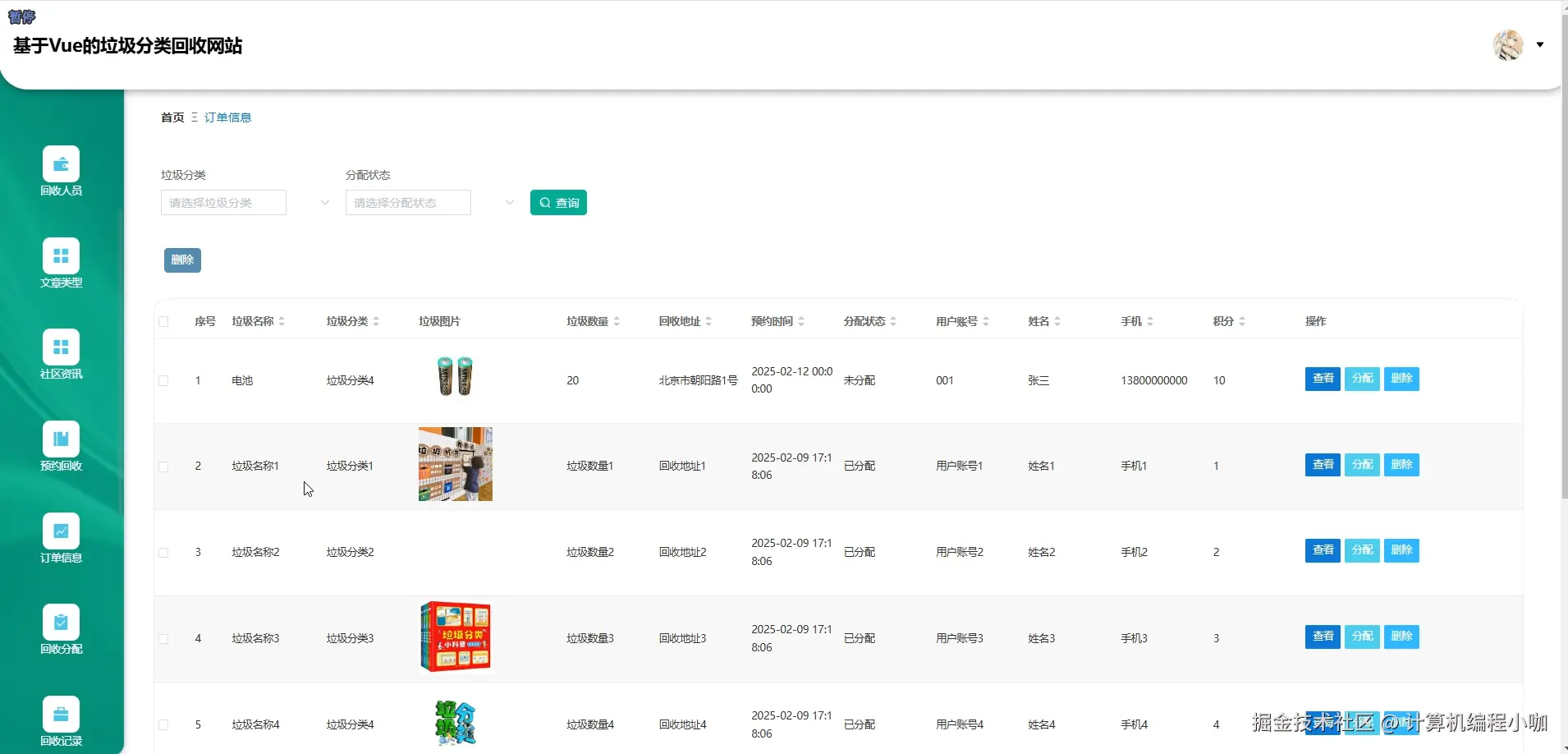Click the battery image thumbnail in row 1
The image size is (1568, 754).
tap(455, 378)
